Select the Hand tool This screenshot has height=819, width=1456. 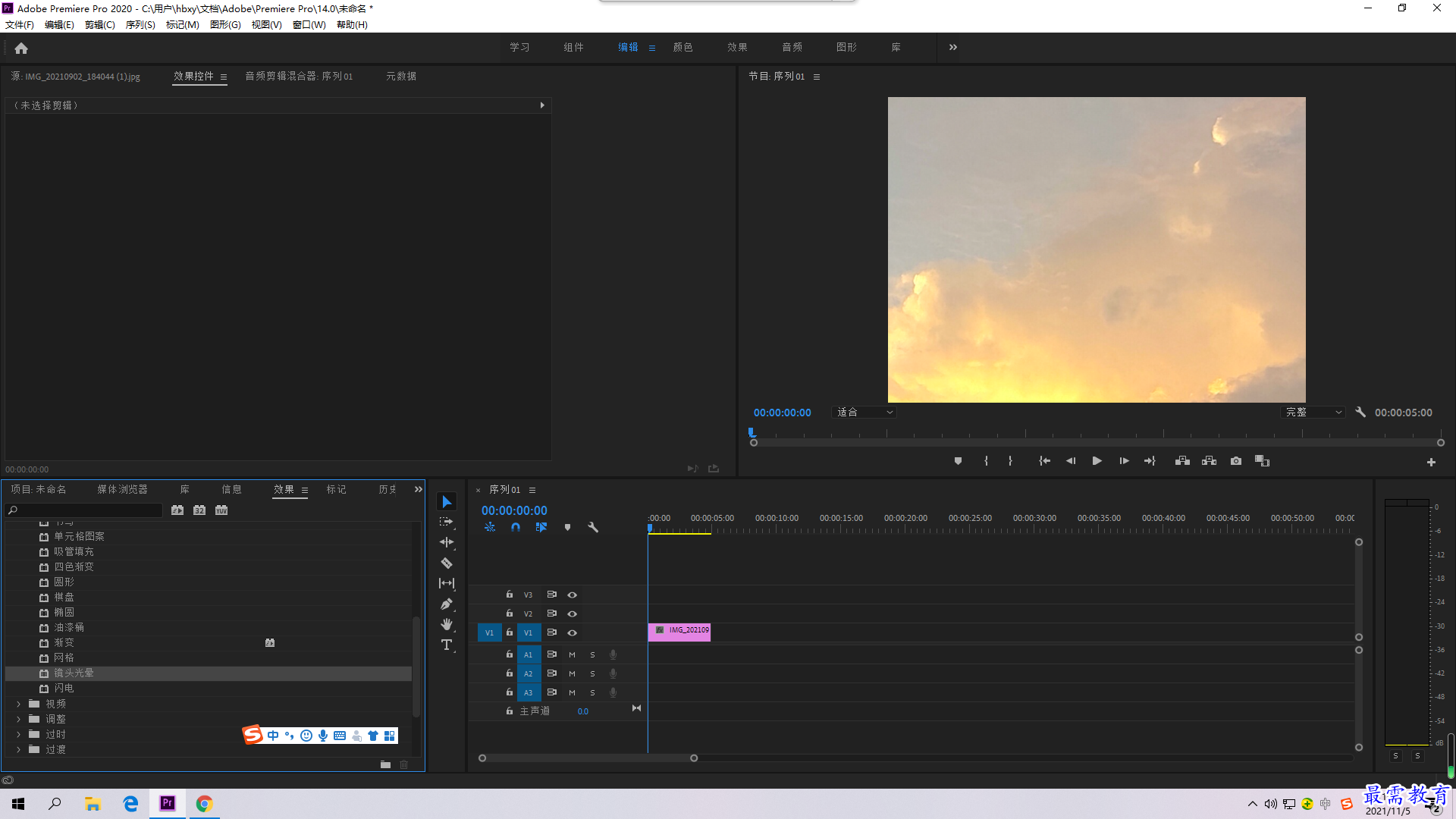(447, 624)
